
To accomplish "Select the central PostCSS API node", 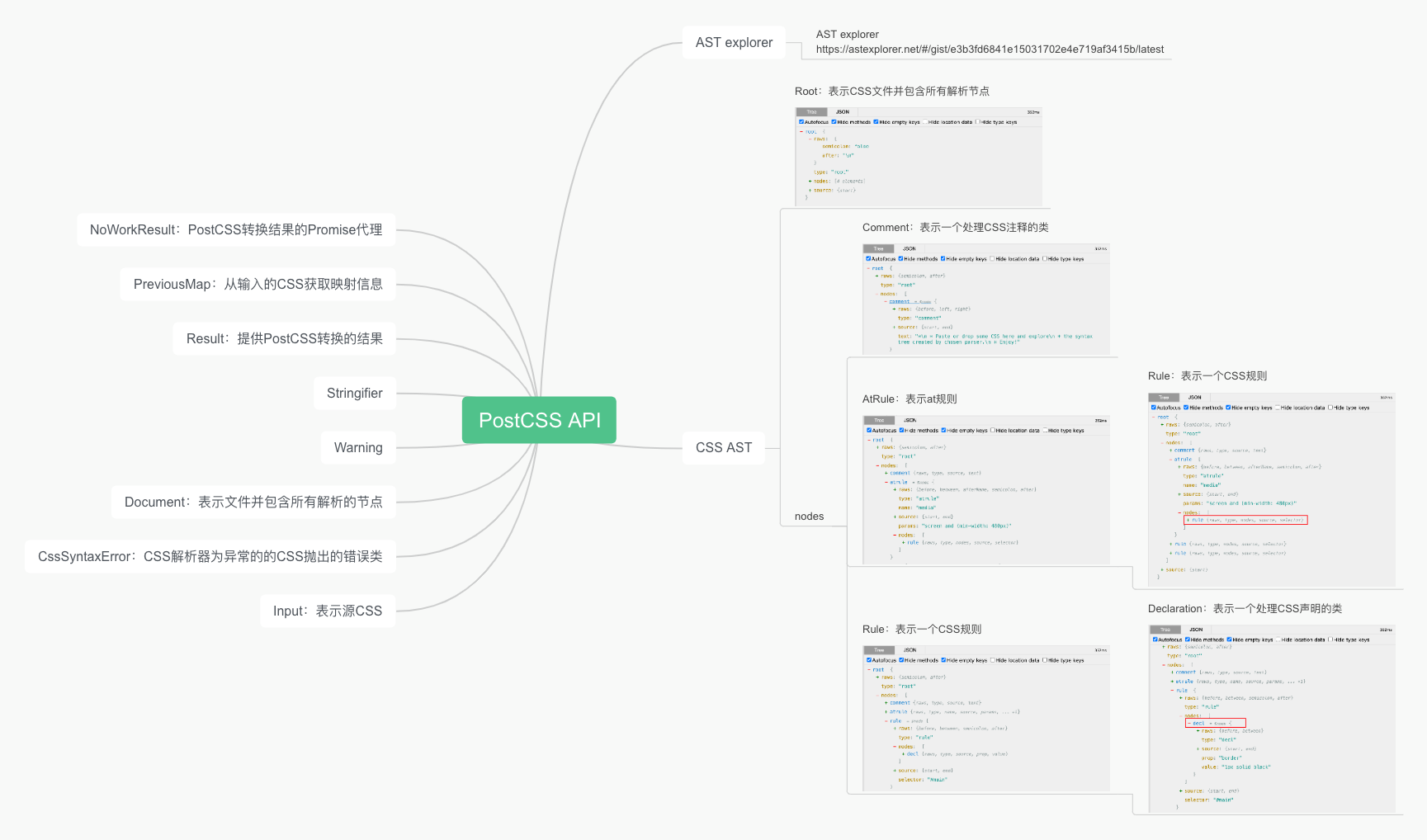I will (x=539, y=420).
